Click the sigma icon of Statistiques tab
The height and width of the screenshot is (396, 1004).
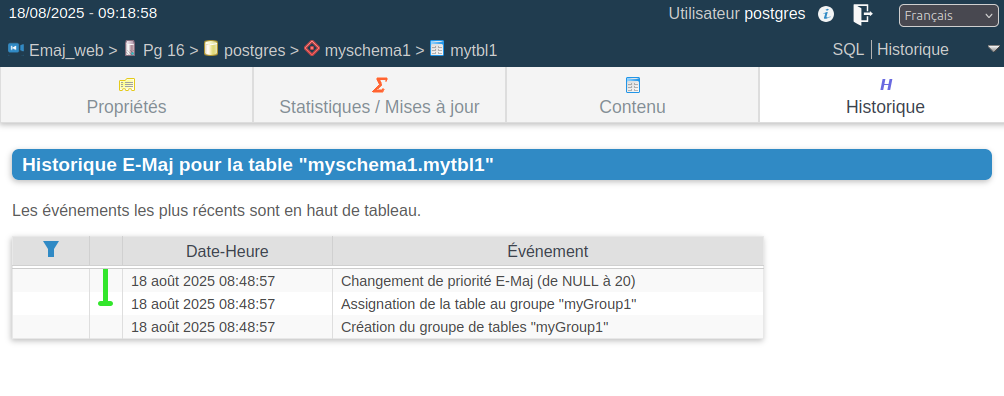pos(380,85)
